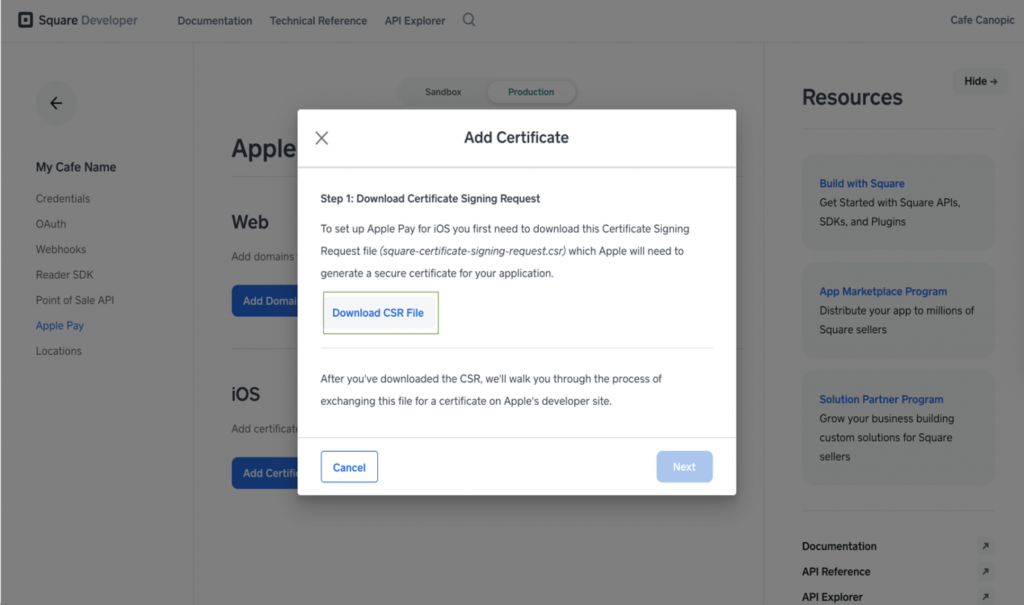Download the CSR file
Screen dimensions: 1024x605
[378, 313]
